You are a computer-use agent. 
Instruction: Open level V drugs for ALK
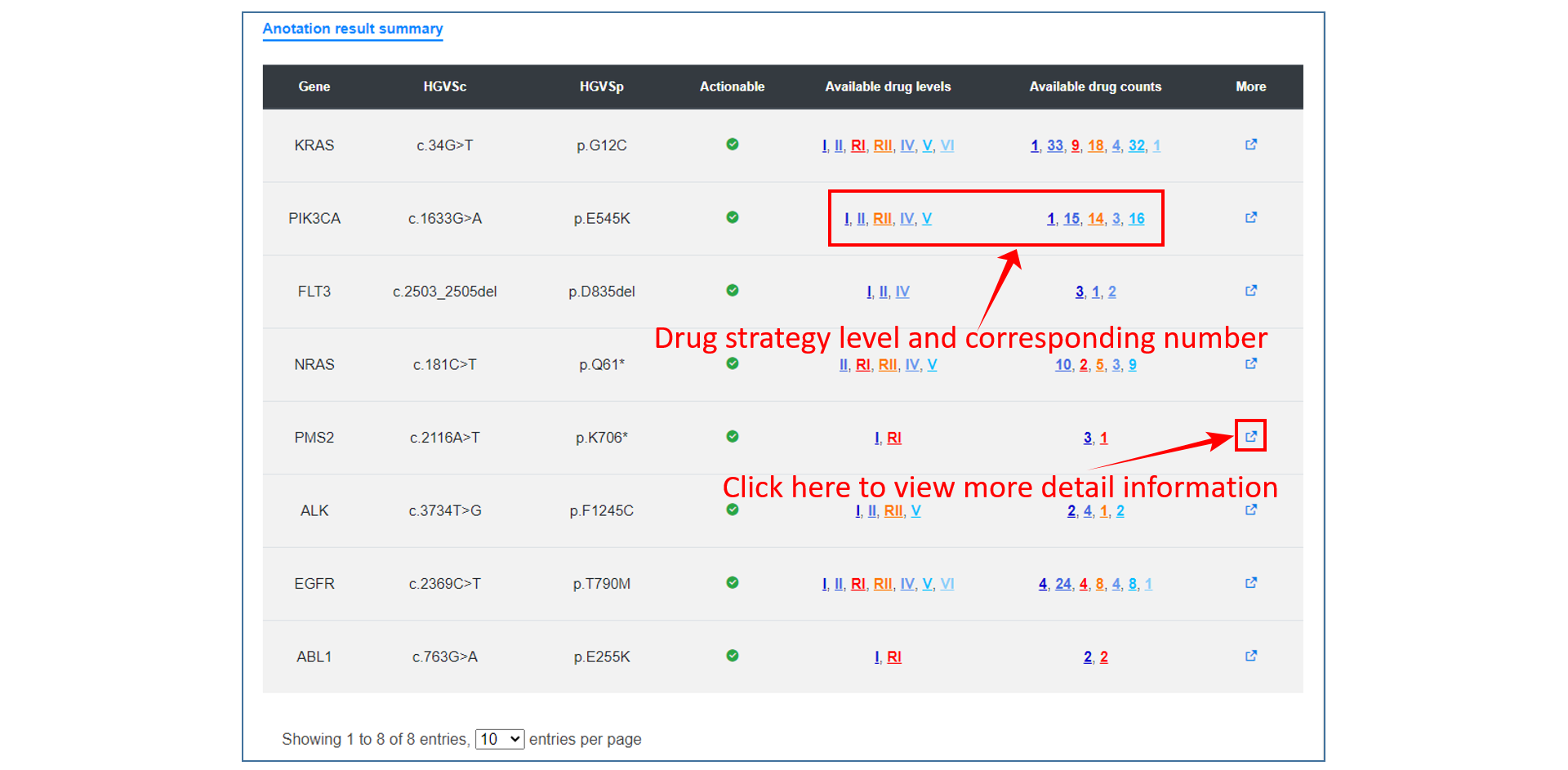tap(916, 511)
